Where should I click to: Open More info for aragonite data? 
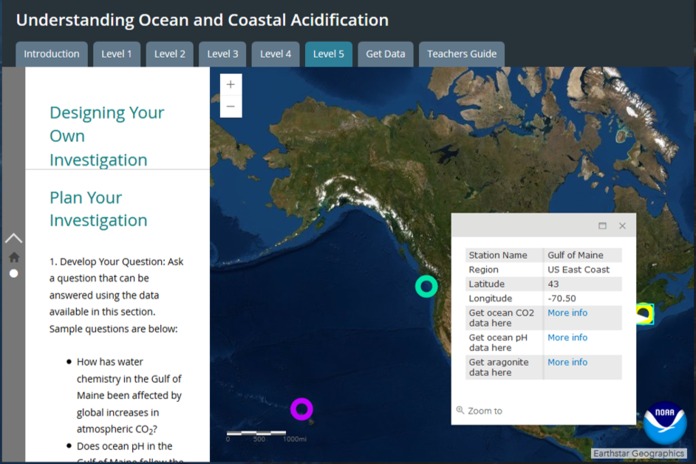pos(567,362)
